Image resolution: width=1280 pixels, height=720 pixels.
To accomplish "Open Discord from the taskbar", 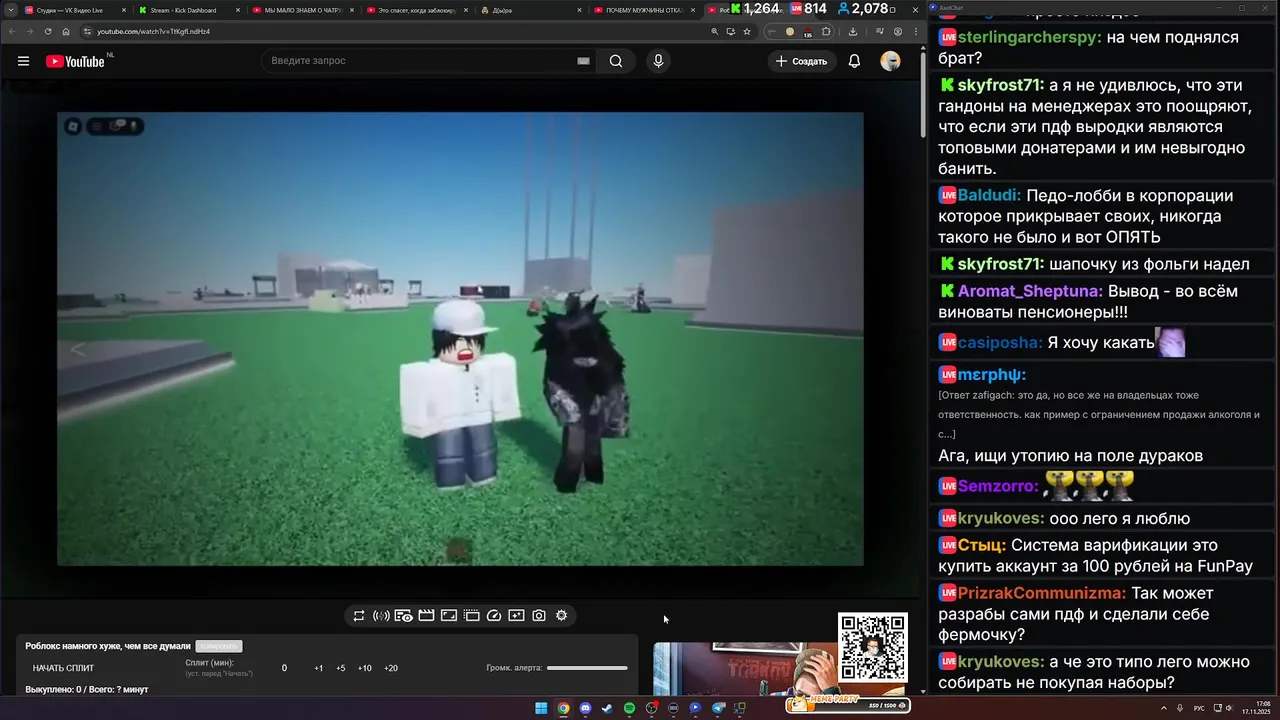I will tap(585, 708).
